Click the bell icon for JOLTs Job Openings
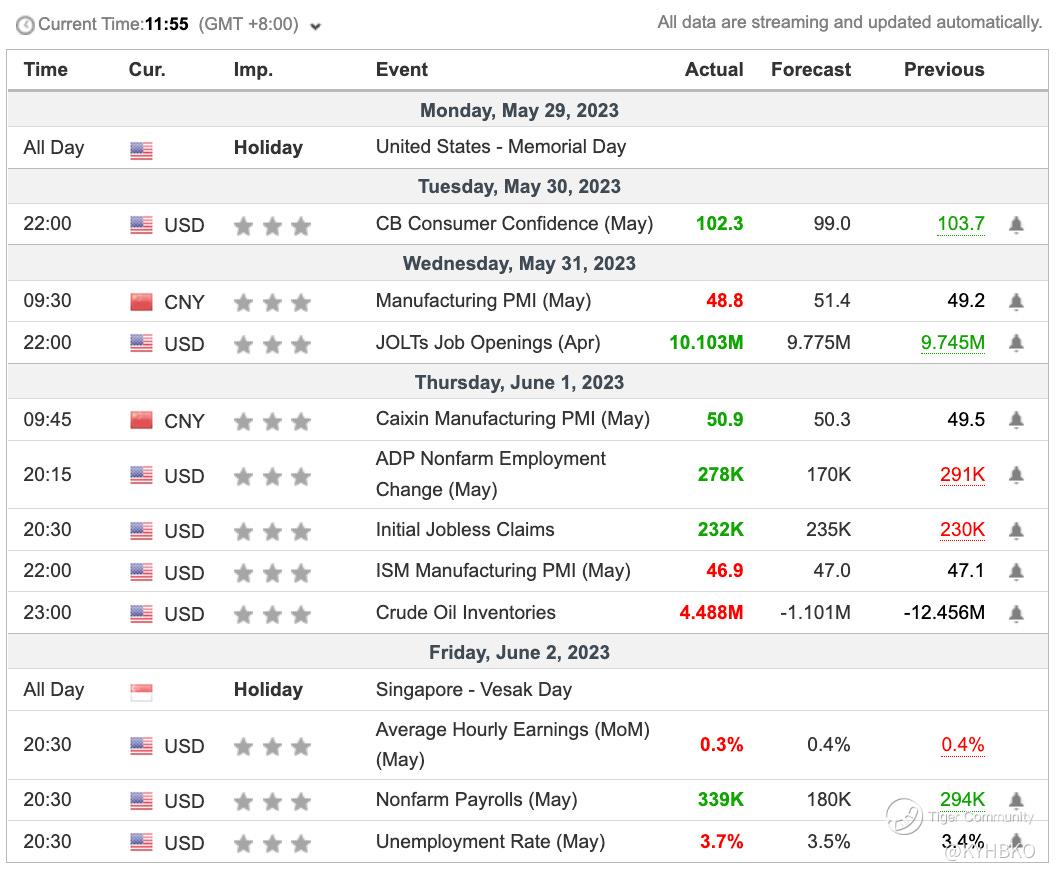The height and width of the screenshot is (876, 1056). tap(1016, 343)
